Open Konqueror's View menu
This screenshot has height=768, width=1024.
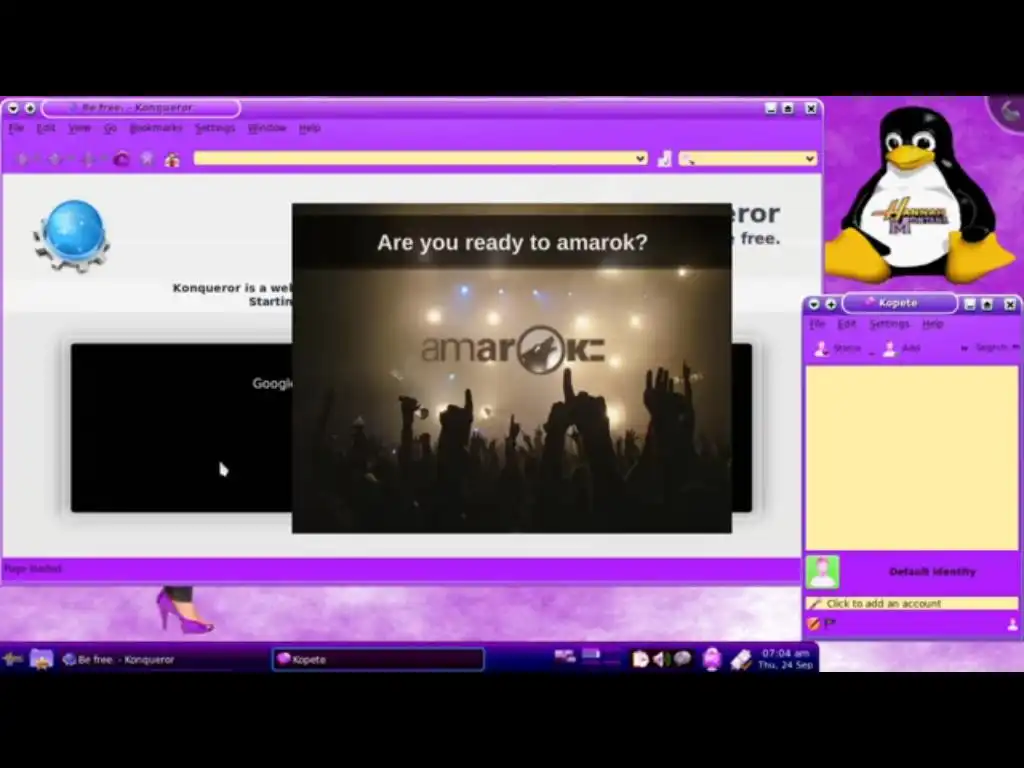pyautogui.click(x=80, y=128)
